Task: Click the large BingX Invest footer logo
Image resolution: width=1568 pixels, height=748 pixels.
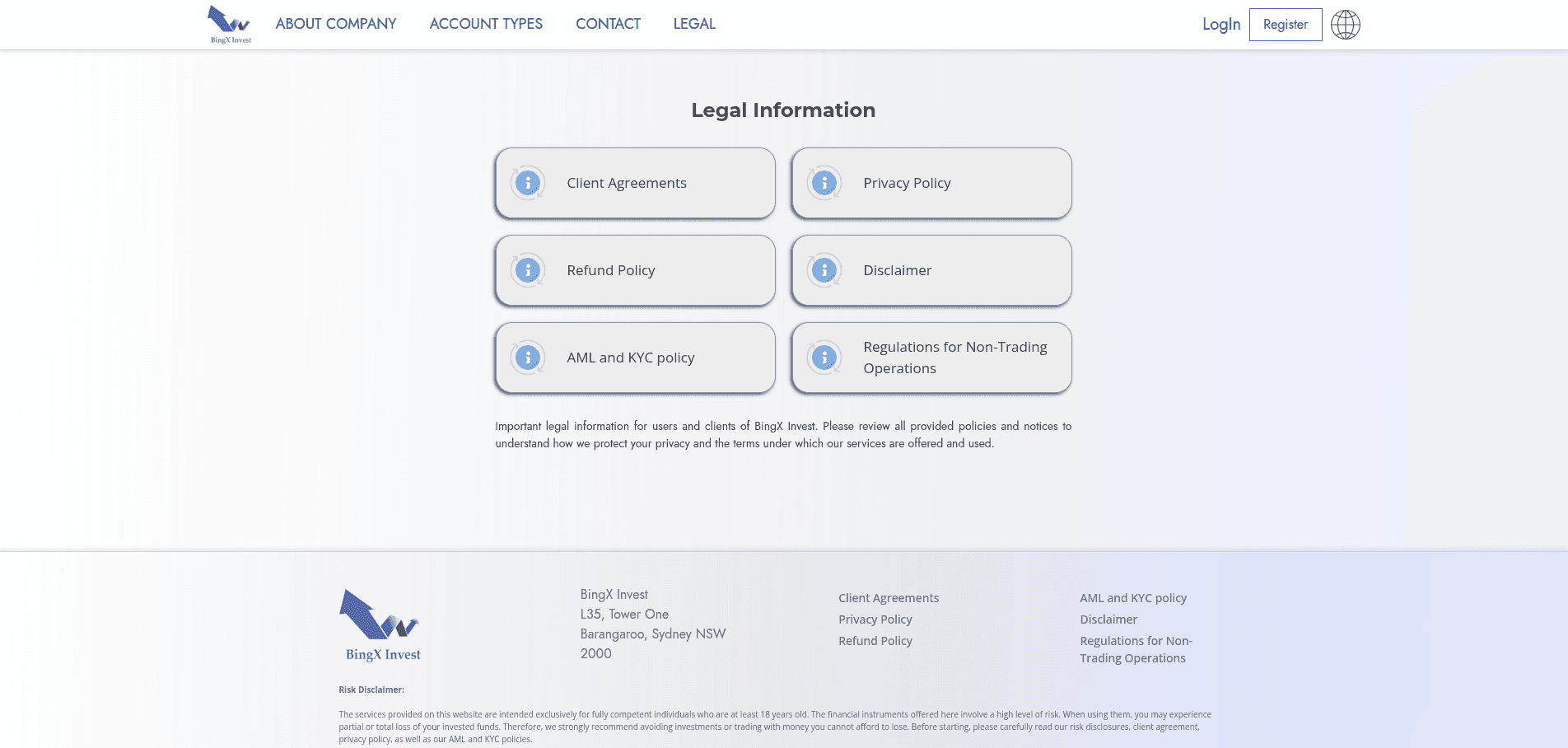Action: point(381,625)
